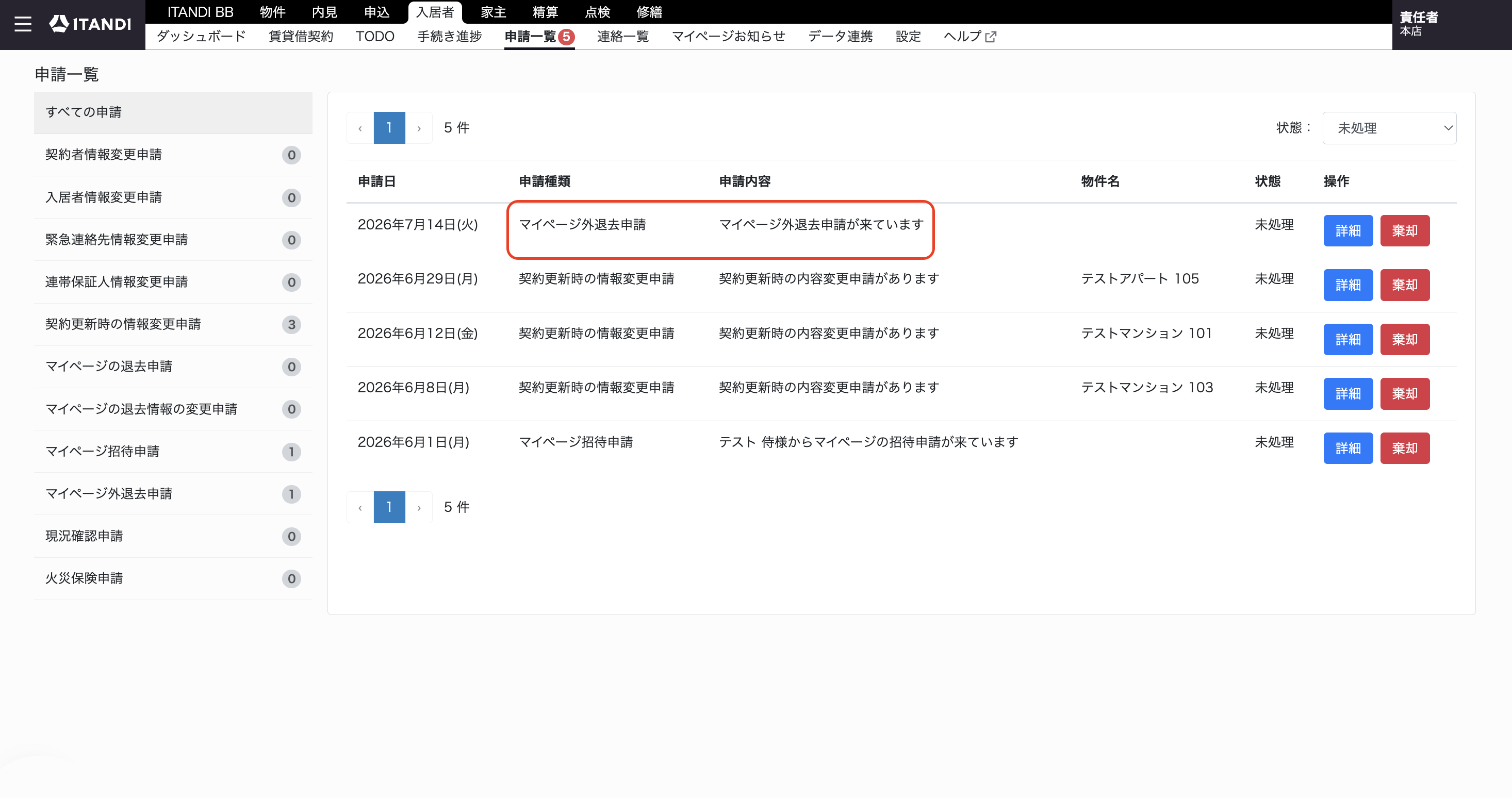
Task: Switch to 精算 tab
Action: (545, 12)
